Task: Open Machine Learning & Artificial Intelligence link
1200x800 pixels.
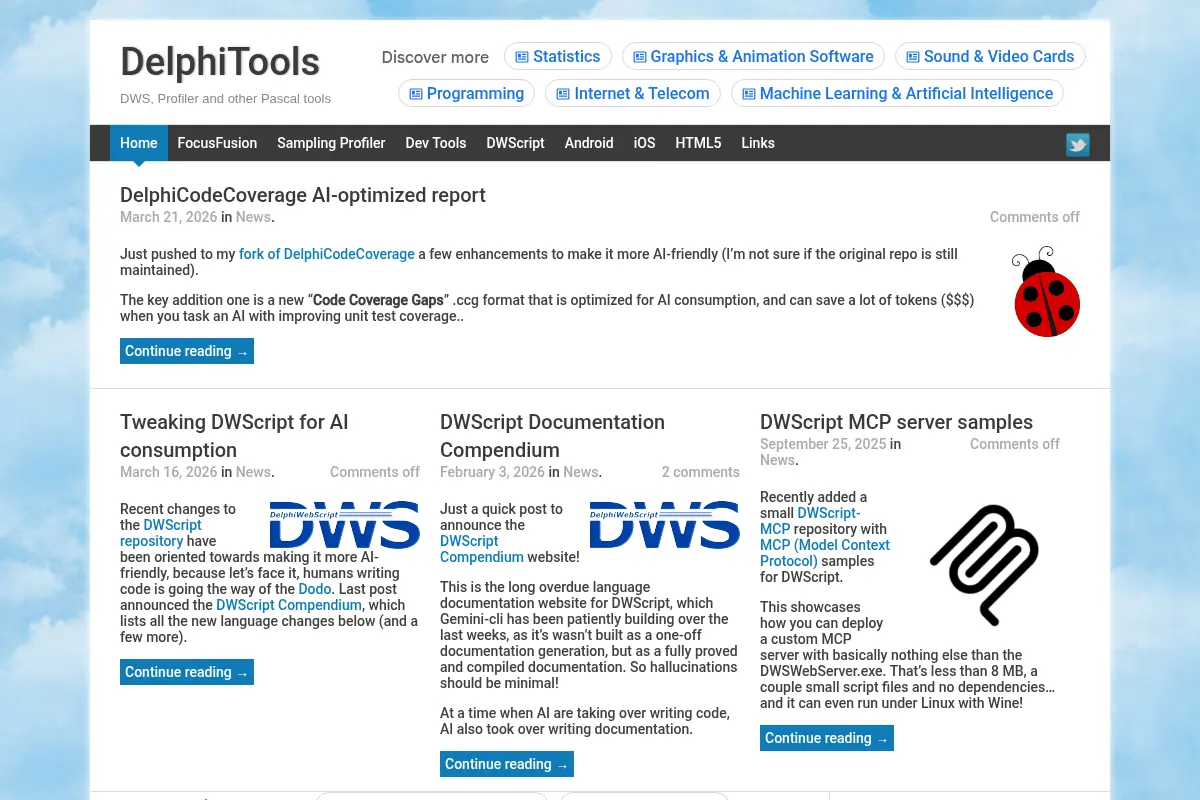Action: 897,94
